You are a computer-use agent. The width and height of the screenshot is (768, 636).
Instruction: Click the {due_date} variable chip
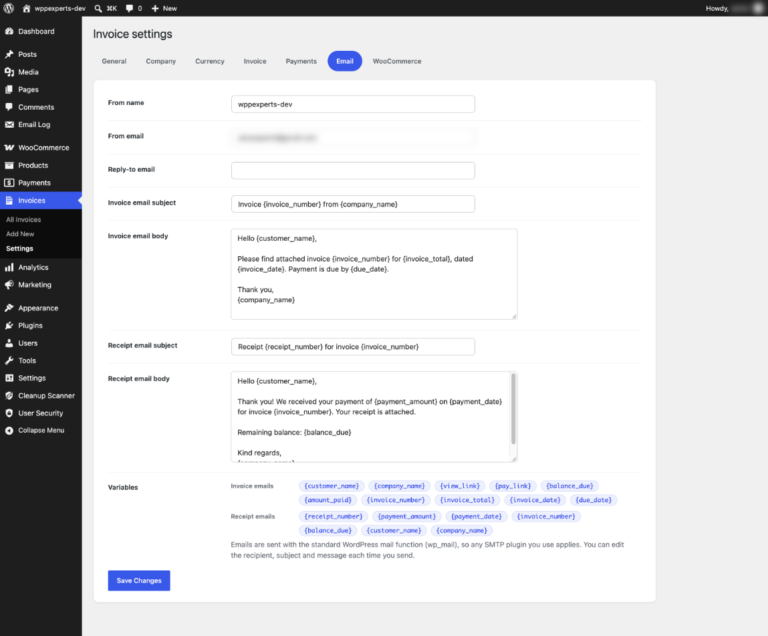tap(594, 500)
